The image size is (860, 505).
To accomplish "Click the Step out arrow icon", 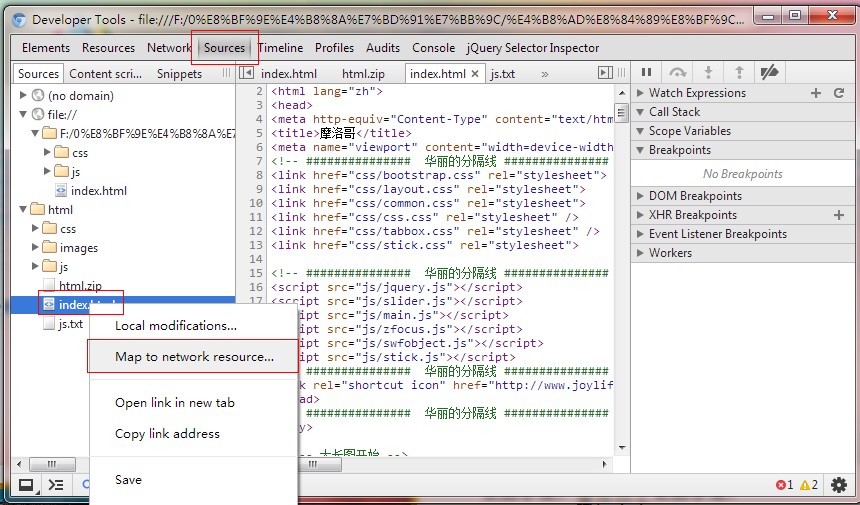I will pyautogui.click(x=739, y=72).
